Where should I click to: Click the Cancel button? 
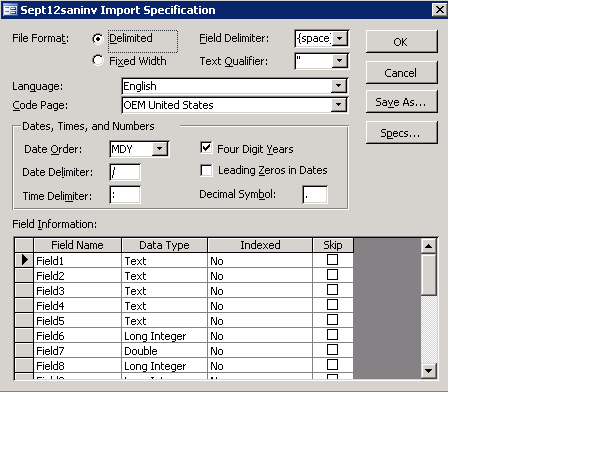[400, 73]
